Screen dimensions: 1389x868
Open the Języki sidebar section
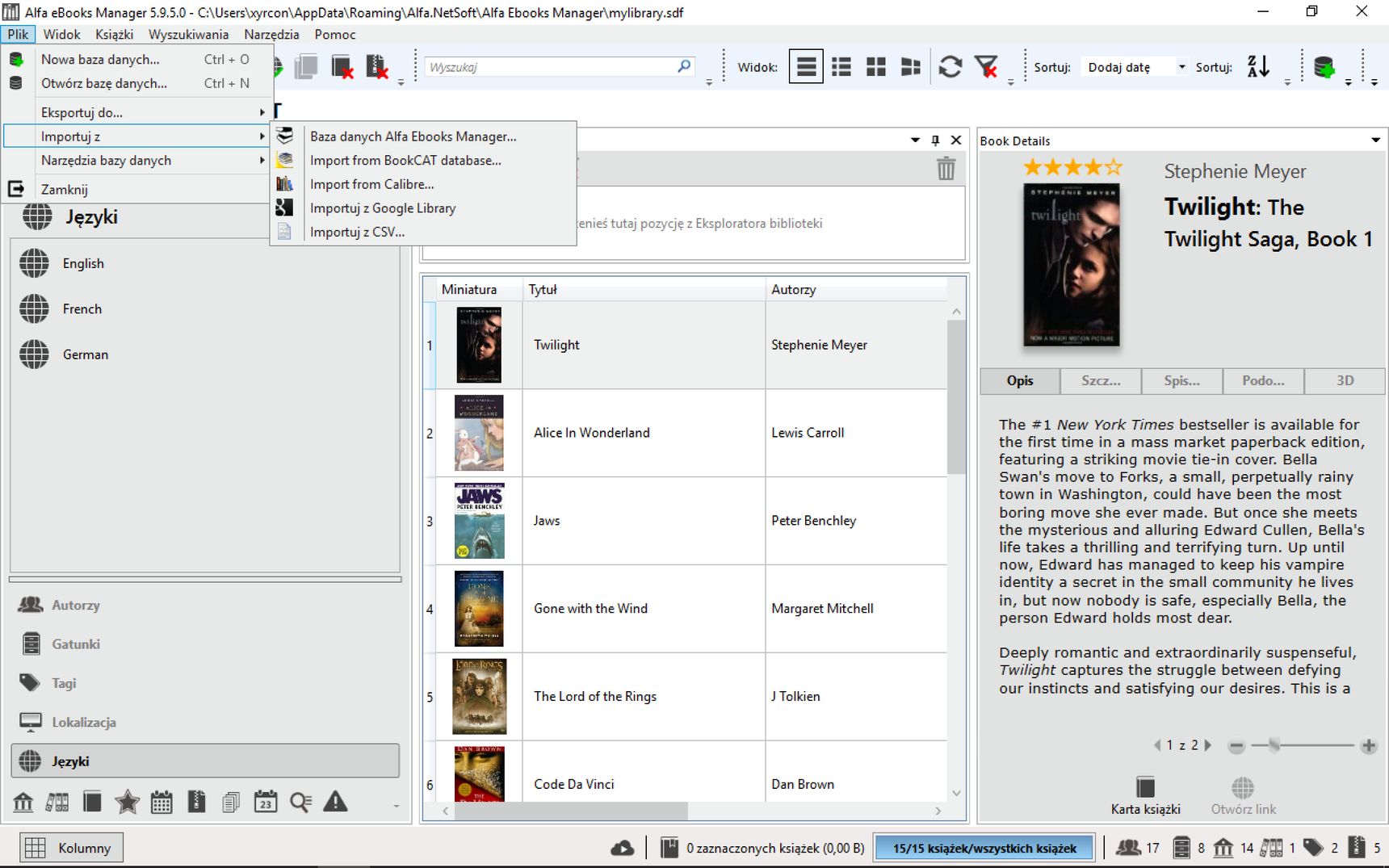pos(205,761)
